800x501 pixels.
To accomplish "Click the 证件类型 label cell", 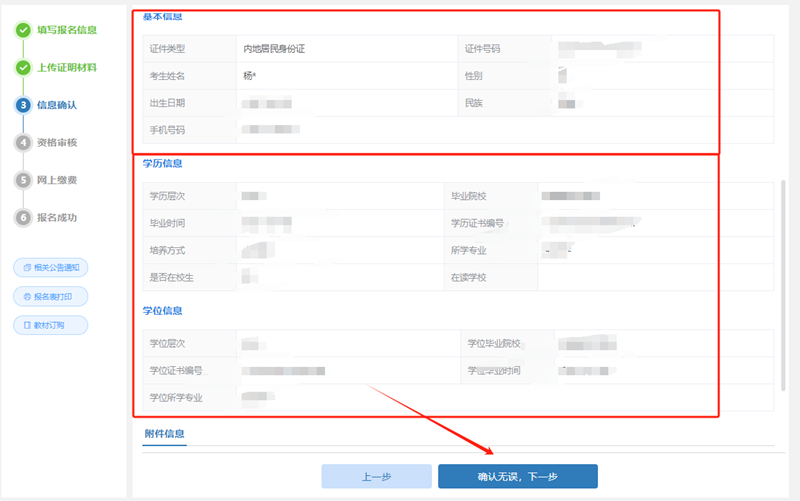I will [189, 49].
